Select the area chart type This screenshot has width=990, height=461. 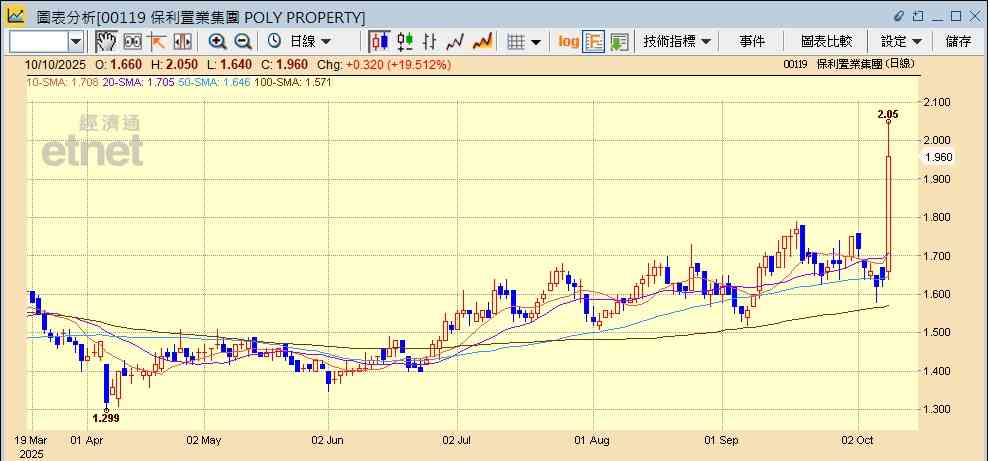(482, 41)
